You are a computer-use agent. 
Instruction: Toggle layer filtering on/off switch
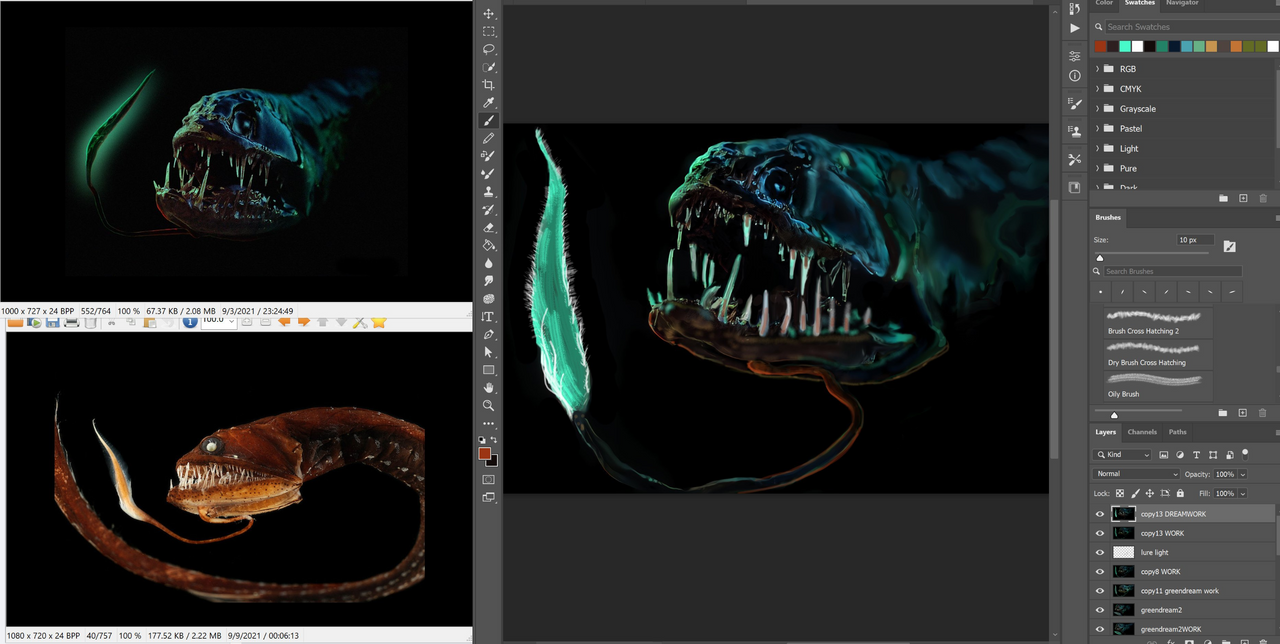(x=1245, y=453)
